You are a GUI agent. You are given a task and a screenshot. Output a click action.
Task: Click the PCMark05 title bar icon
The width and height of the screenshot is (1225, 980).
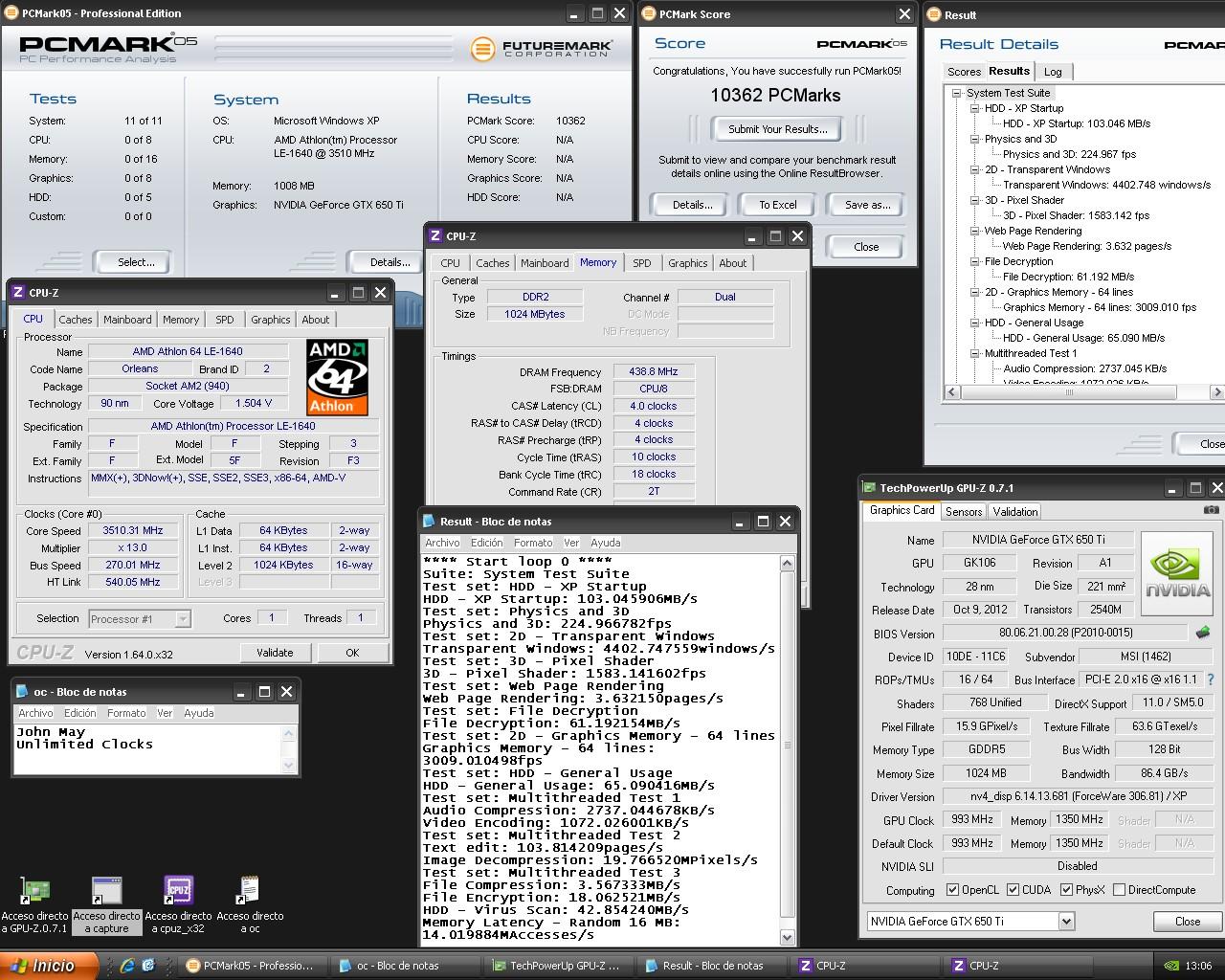click(12, 13)
